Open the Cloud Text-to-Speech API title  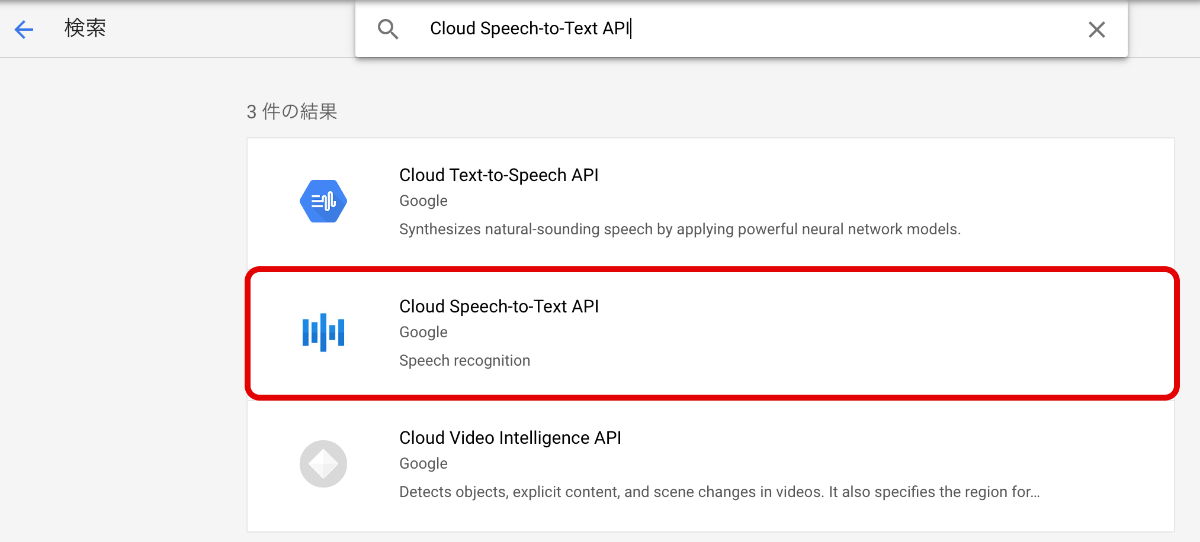(499, 175)
